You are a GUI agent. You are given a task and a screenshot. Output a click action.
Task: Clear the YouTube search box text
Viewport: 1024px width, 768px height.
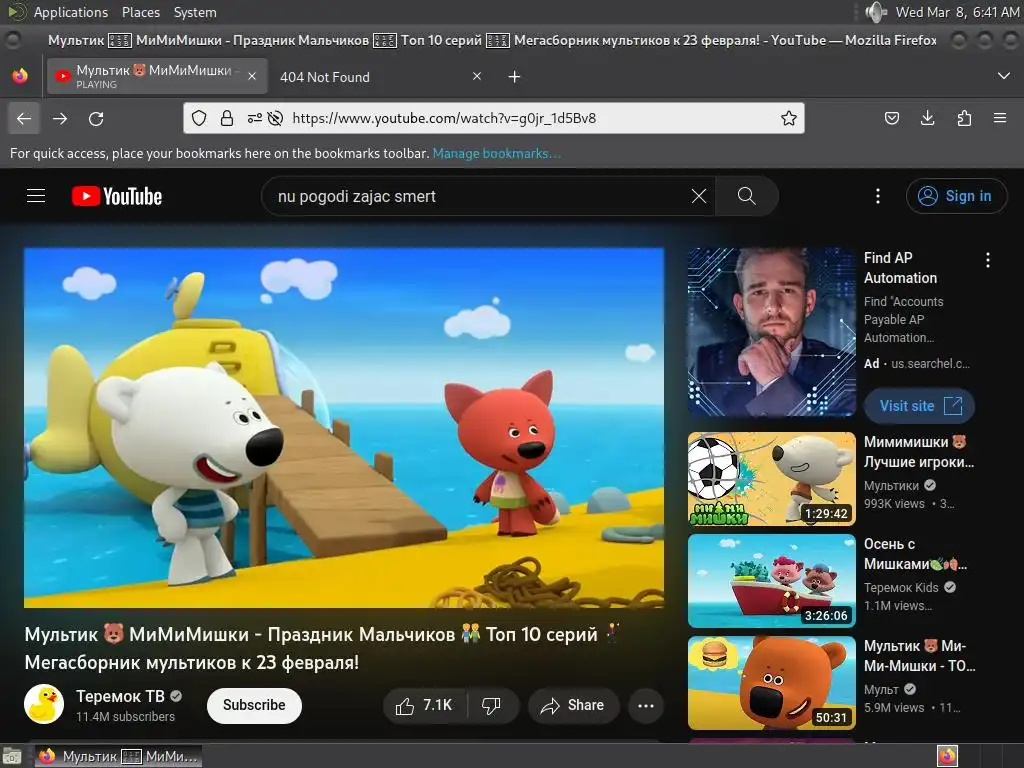[698, 196]
